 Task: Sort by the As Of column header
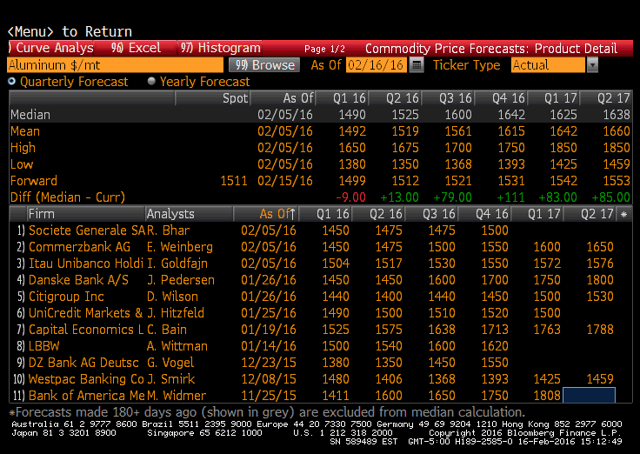tap(278, 214)
